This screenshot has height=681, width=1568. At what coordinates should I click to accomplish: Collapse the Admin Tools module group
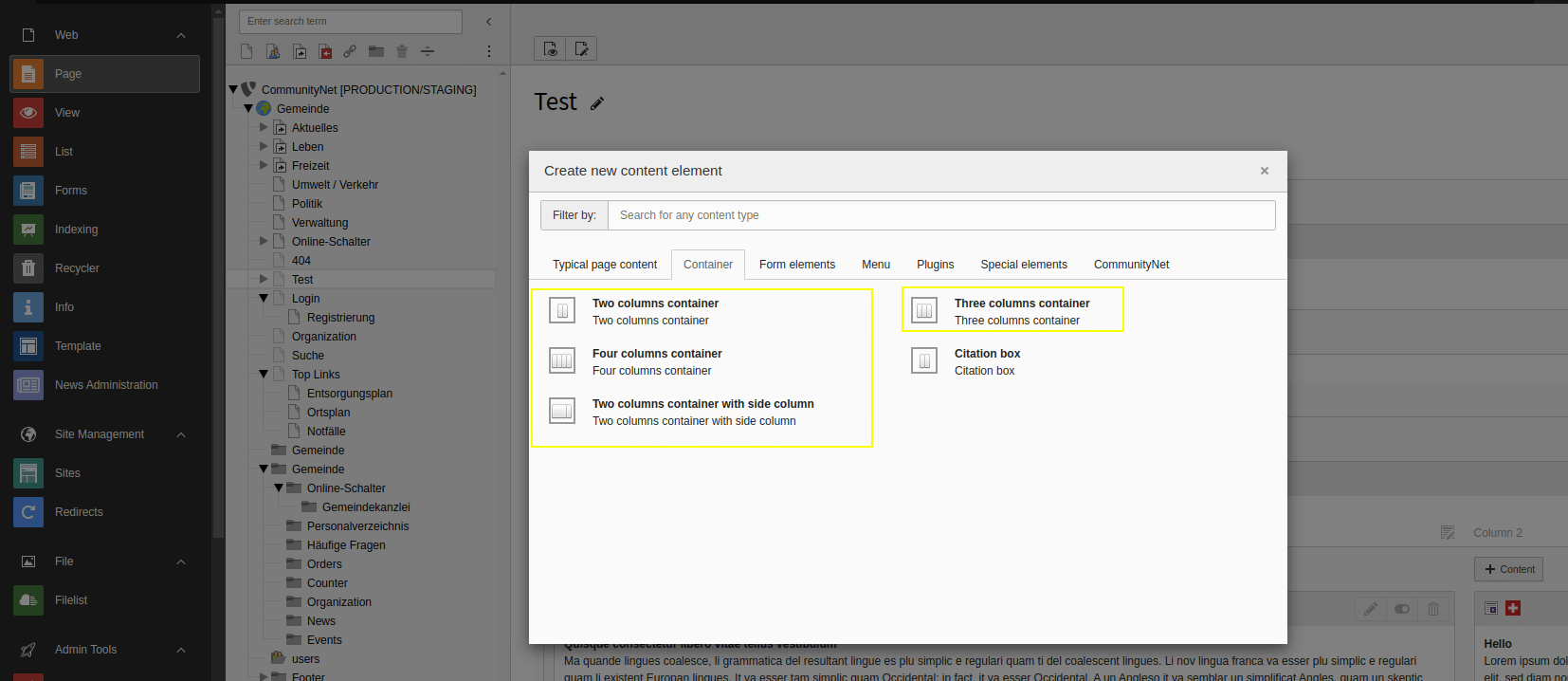pos(181,650)
